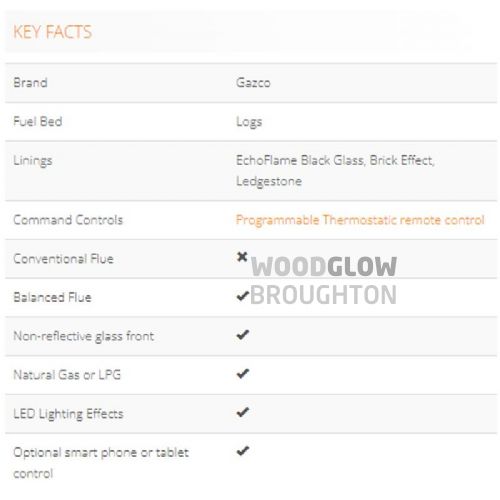Click the cross icon for Conventional Flue

(x=242, y=257)
